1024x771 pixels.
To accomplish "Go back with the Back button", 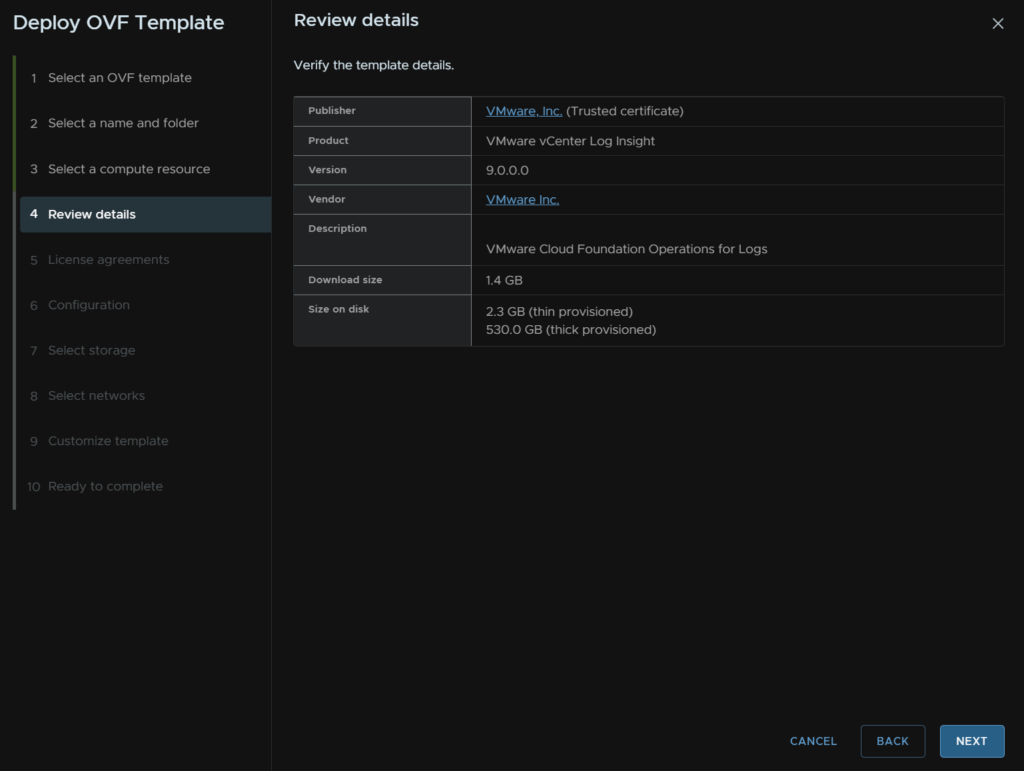I will (892, 741).
